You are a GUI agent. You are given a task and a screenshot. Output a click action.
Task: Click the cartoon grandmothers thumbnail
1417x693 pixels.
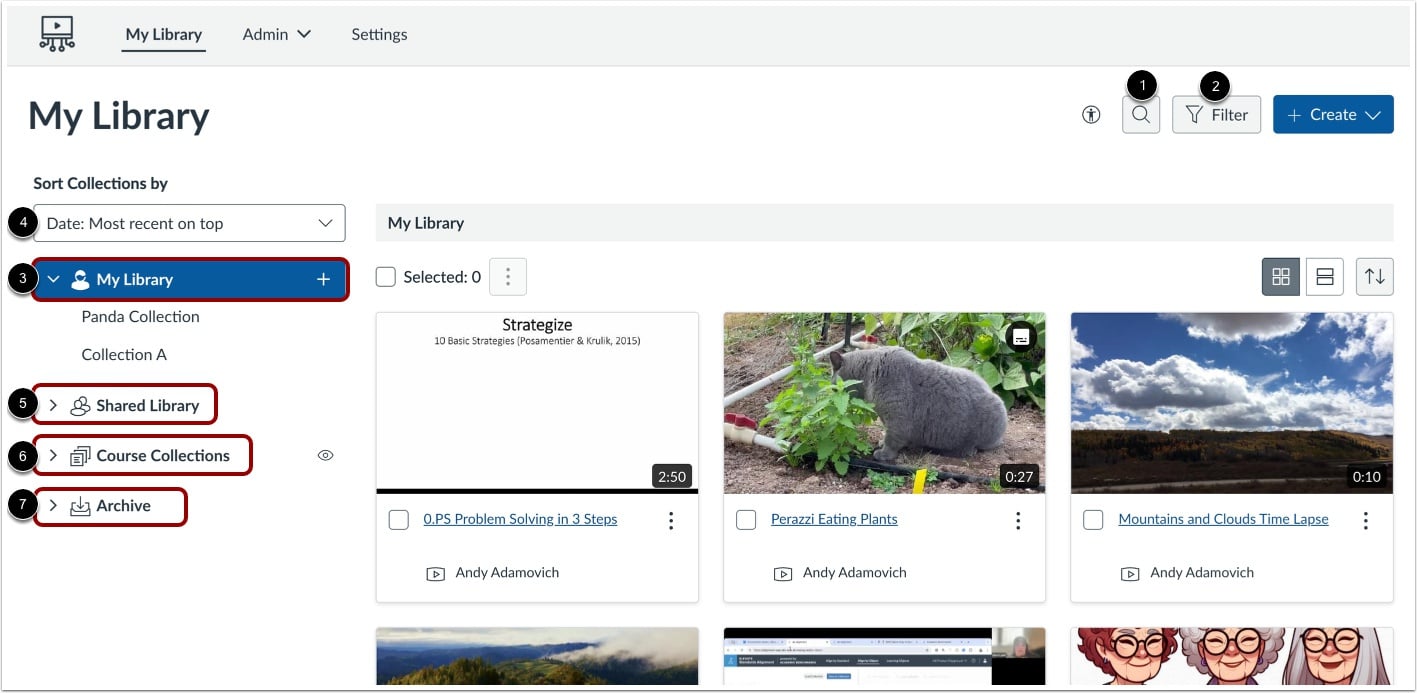1231,657
